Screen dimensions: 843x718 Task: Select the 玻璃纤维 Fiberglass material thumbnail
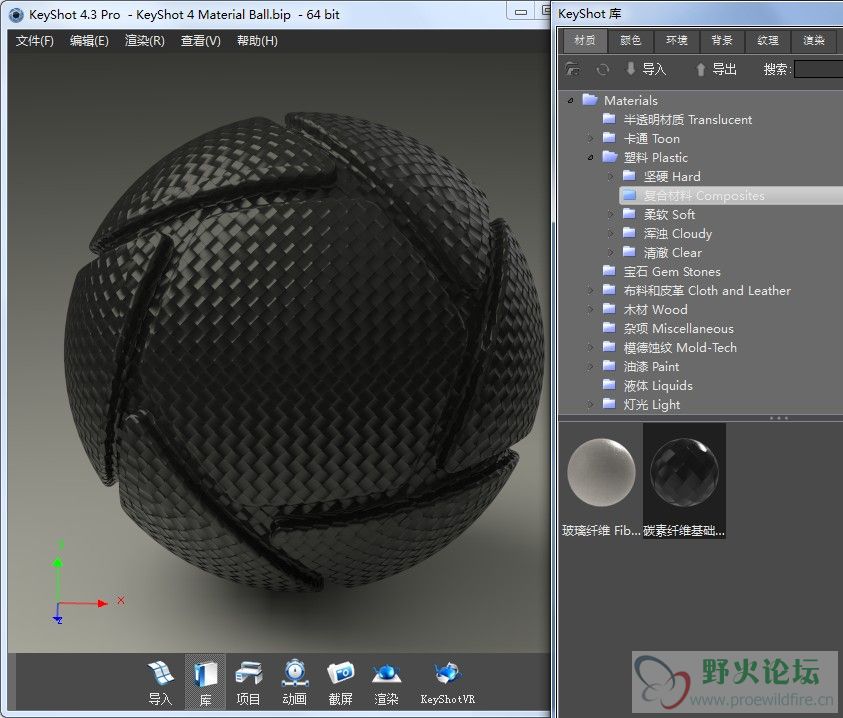pyautogui.click(x=602, y=481)
